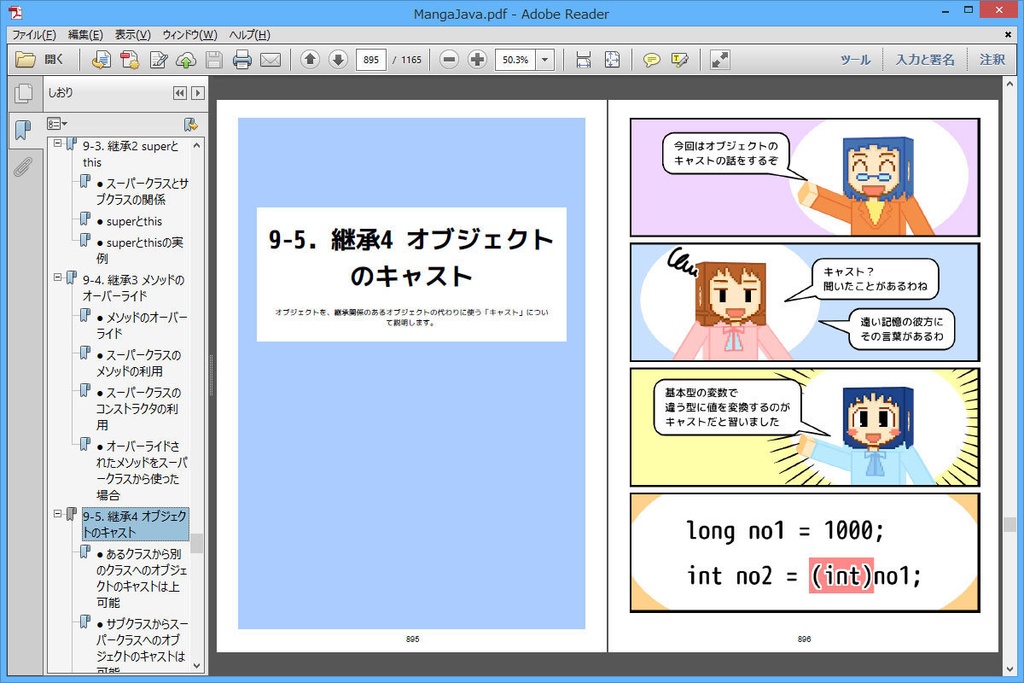Email the PDF as attachment
The width and height of the screenshot is (1024, 683).
pyautogui.click(x=270, y=59)
